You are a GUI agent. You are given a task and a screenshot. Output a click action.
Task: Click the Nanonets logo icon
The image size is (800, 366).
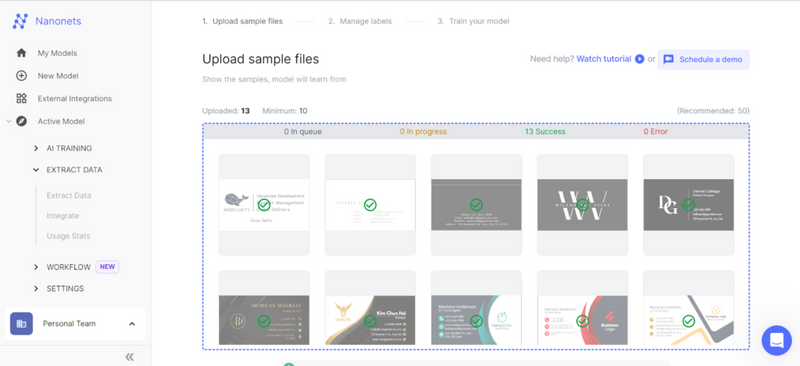tap(20, 21)
